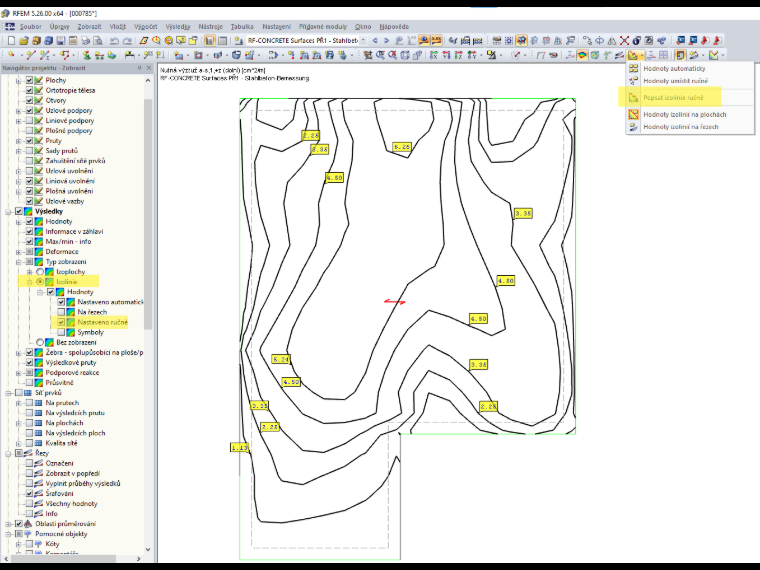Click the Print preview magnifier icon
This screenshot has height=570, width=760.
tap(98, 41)
